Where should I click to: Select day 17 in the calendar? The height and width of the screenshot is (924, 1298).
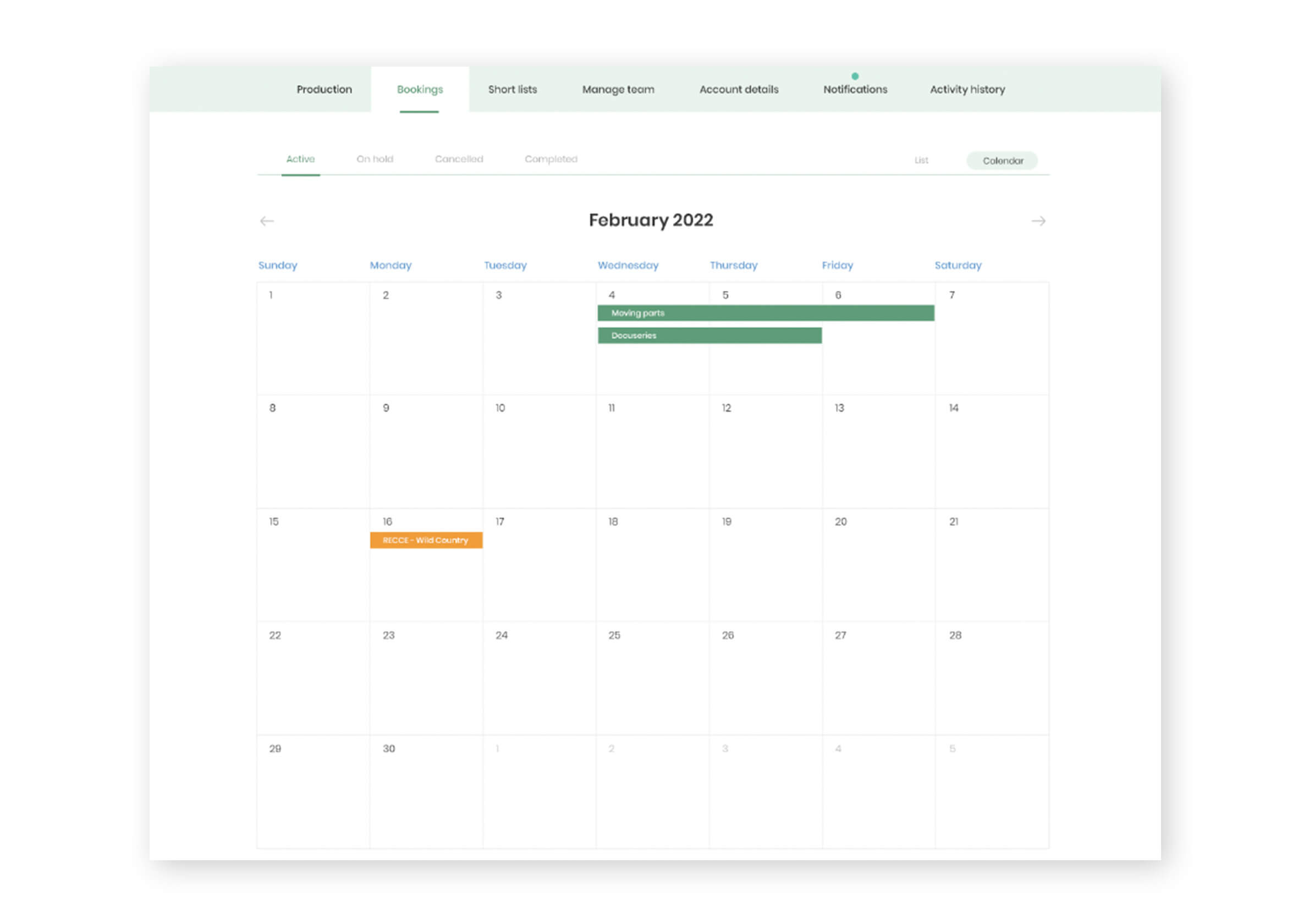click(539, 564)
